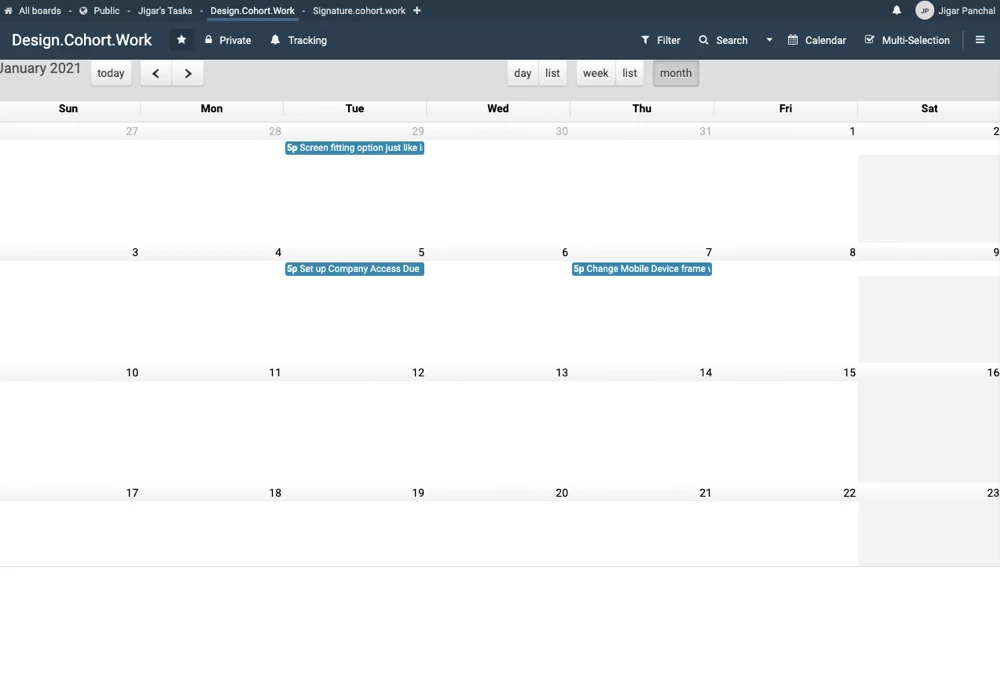Click the Search magnifier icon
This screenshot has height=700, width=1000.
[703, 40]
